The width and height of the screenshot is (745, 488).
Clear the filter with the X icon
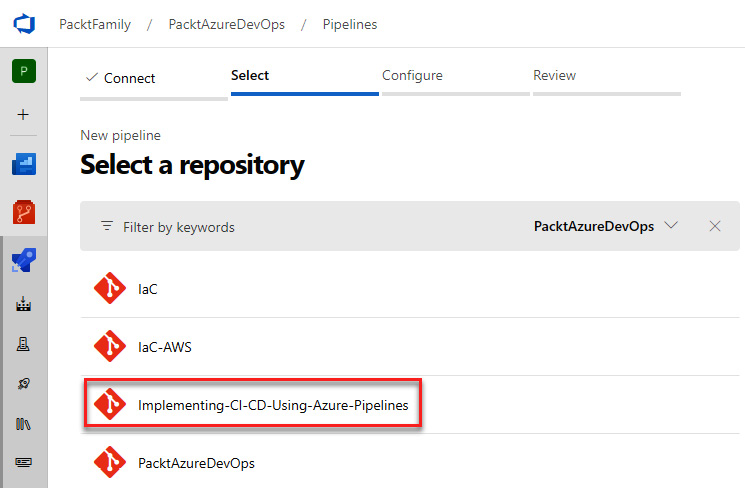point(715,226)
